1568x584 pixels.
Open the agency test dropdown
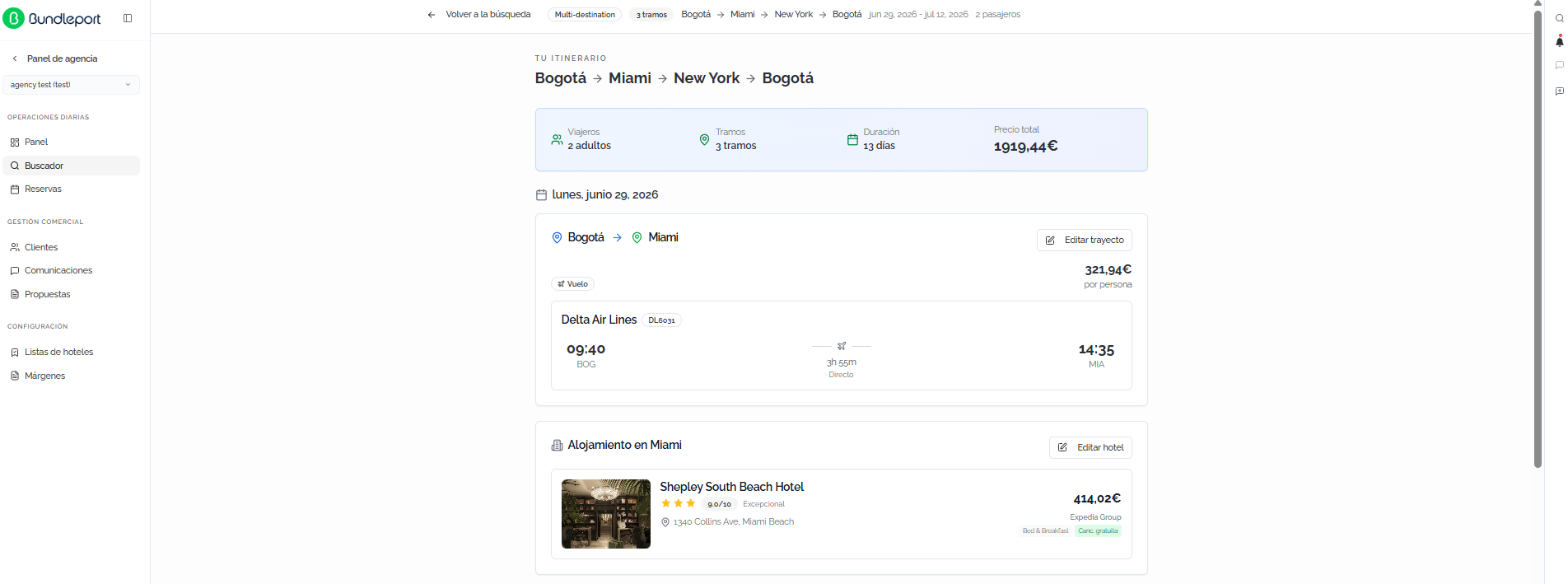[71, 85]
